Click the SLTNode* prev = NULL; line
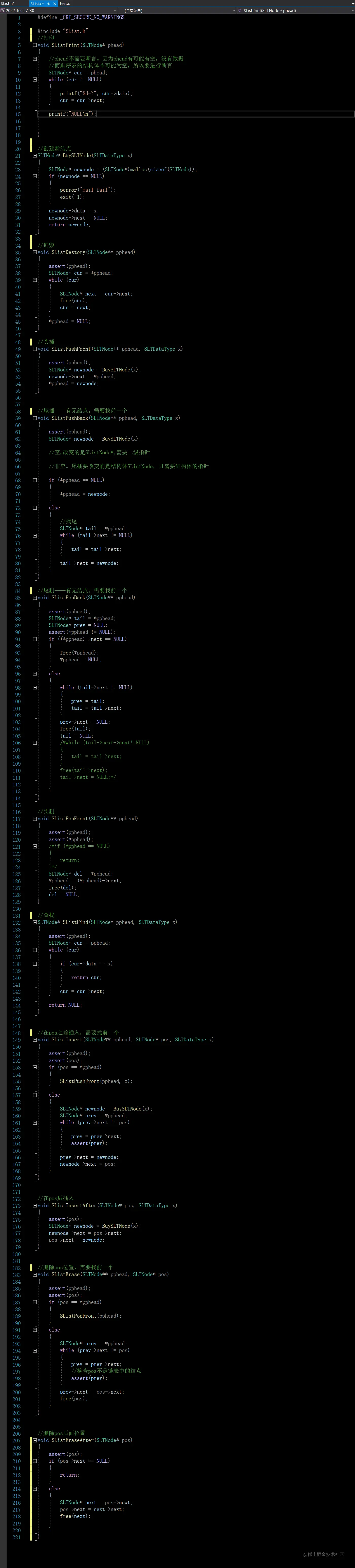355x1568 pixels. click(78, 625)
